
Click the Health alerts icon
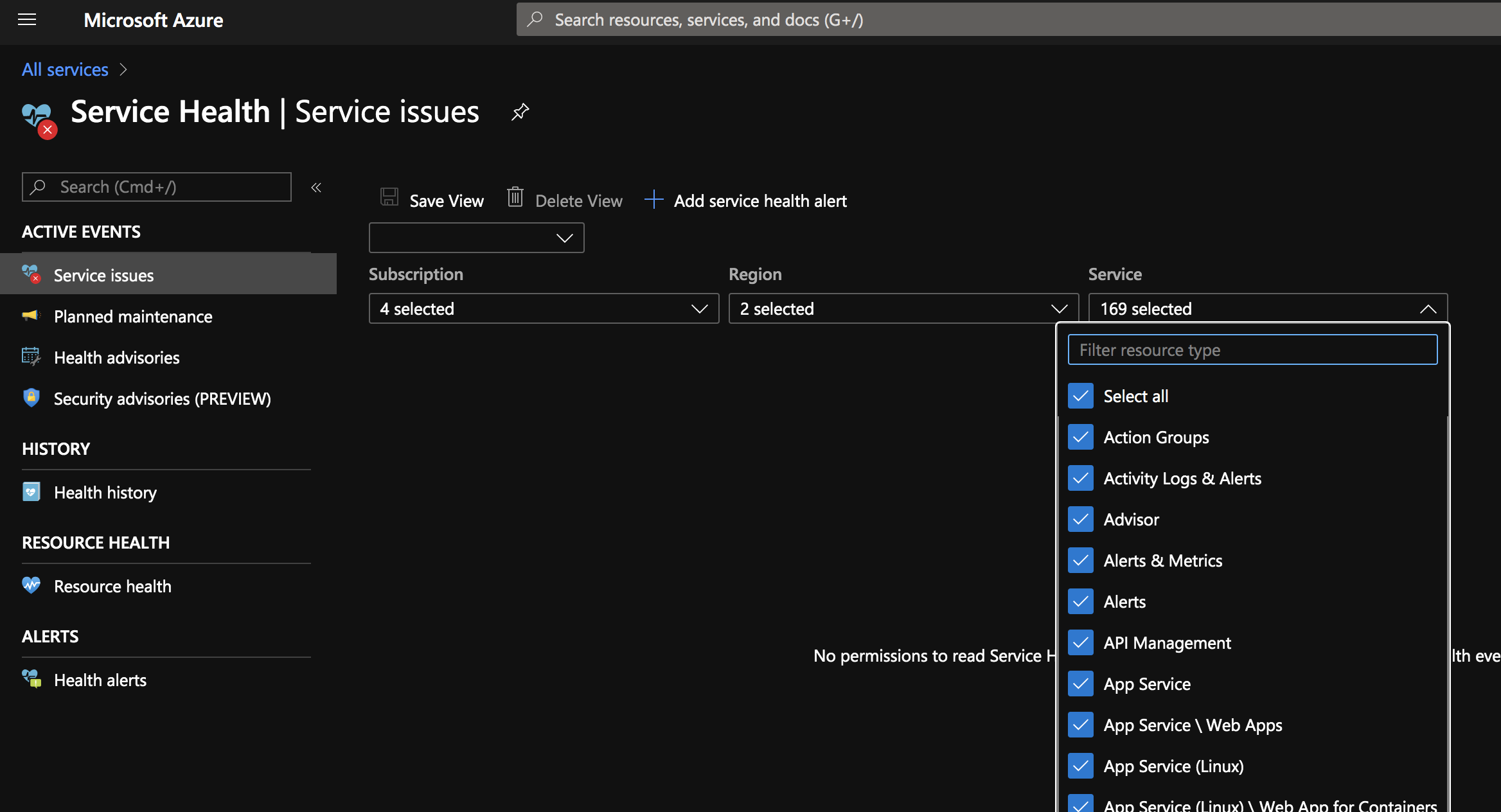(x=31, y=679)
